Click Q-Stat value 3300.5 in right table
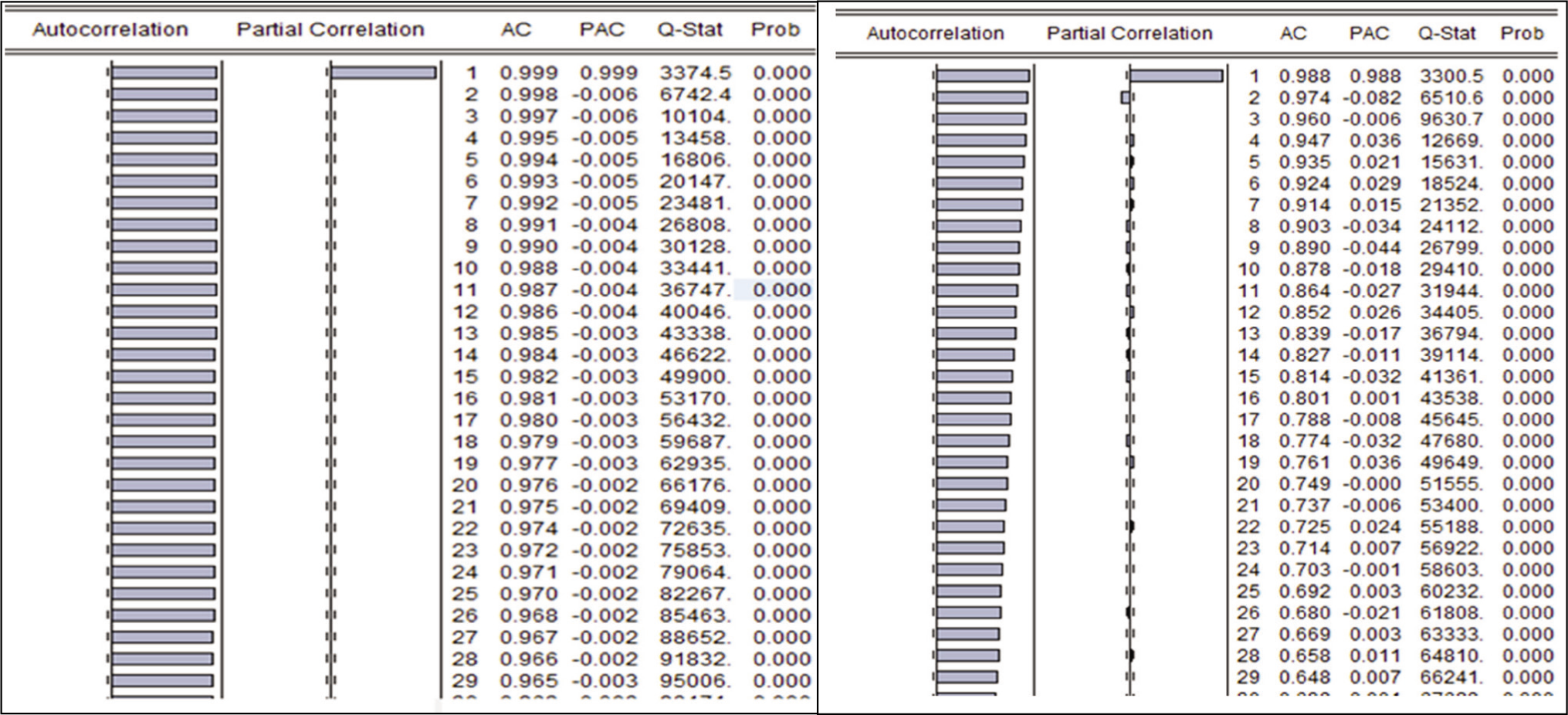1568x715 pixels. pos(1451,76)
